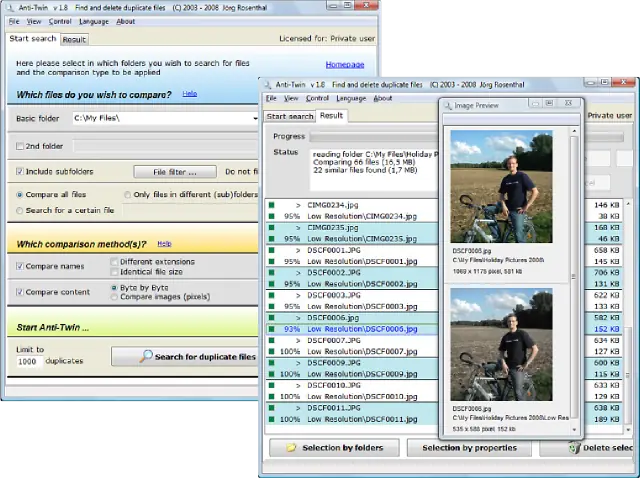
Task: Click the green marker beside CIMG0234.jpg
Action: (x=271, y=204)
